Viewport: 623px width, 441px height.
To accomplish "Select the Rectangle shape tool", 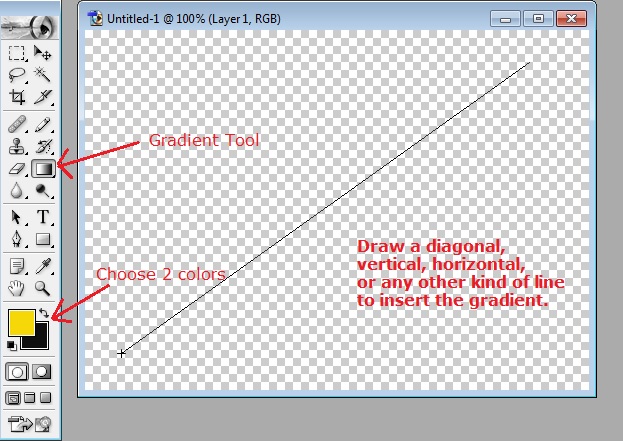I will tap(43, 239).
